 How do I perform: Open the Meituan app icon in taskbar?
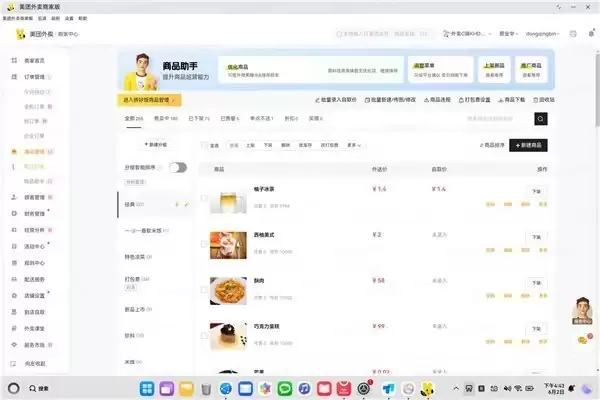pyautogui.click(x=427, y=389)
